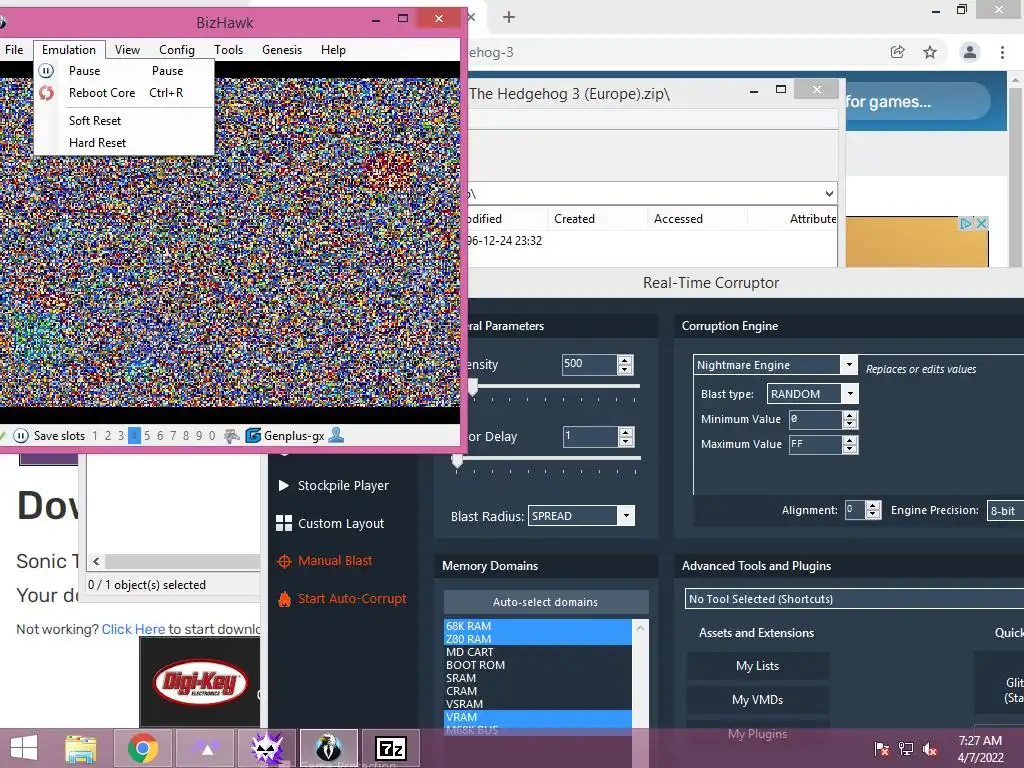Toggle VRAM memory domain
Image resolution: width=1024 pixels, height=768 pixels.
[537, 717]
